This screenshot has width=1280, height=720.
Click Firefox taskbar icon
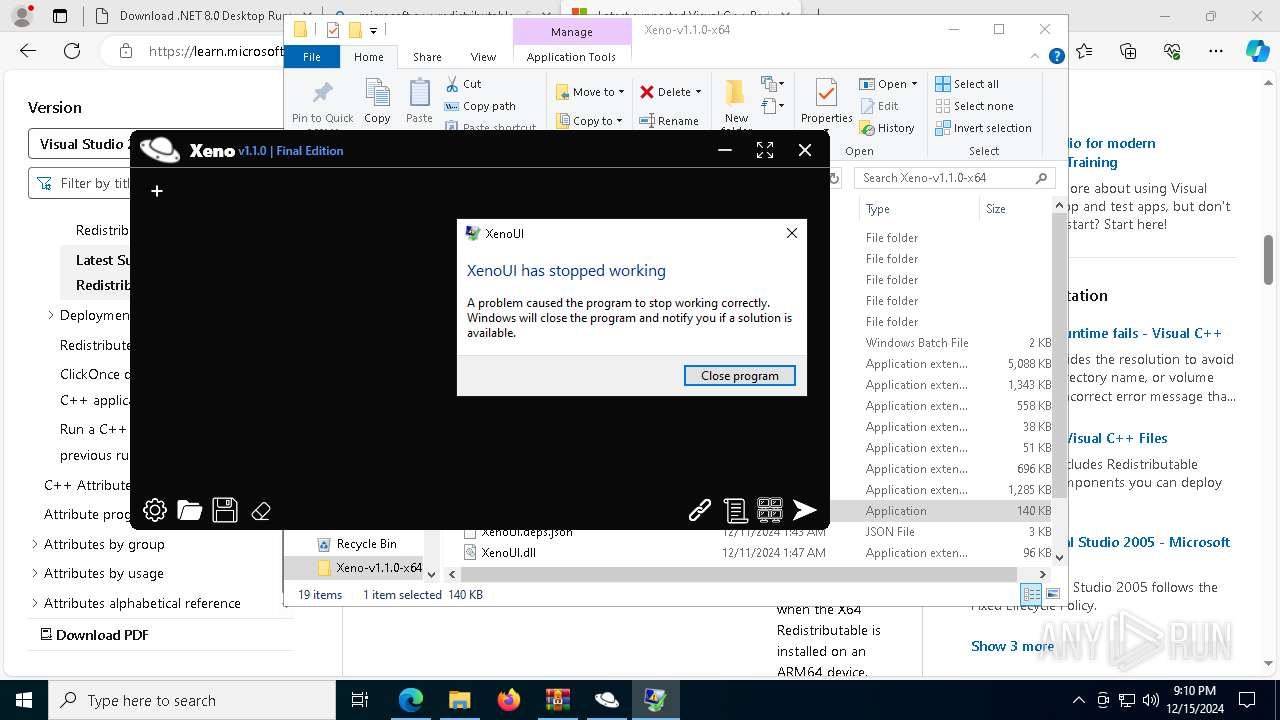pyautogui.click(x=509, y=700)
